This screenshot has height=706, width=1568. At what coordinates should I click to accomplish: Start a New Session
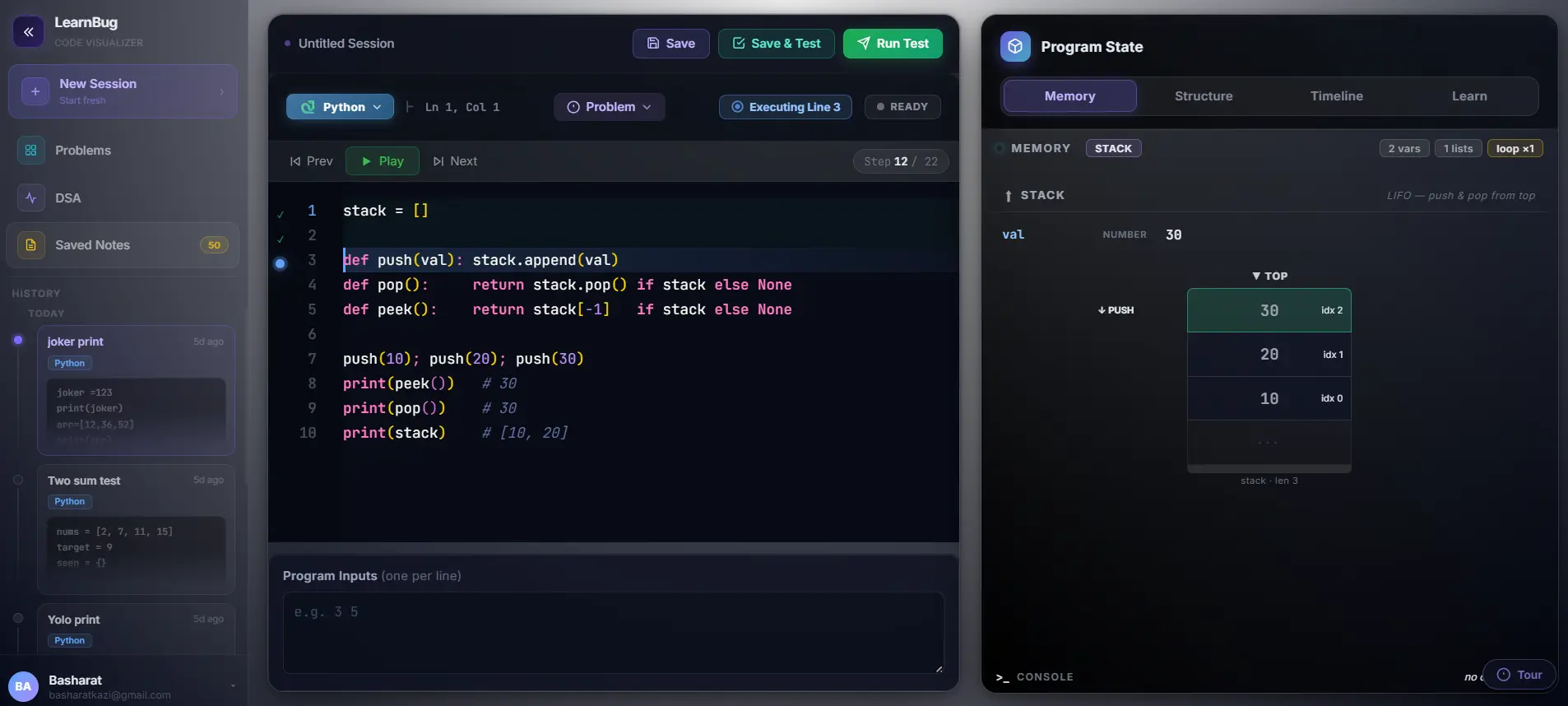(123, 91)
